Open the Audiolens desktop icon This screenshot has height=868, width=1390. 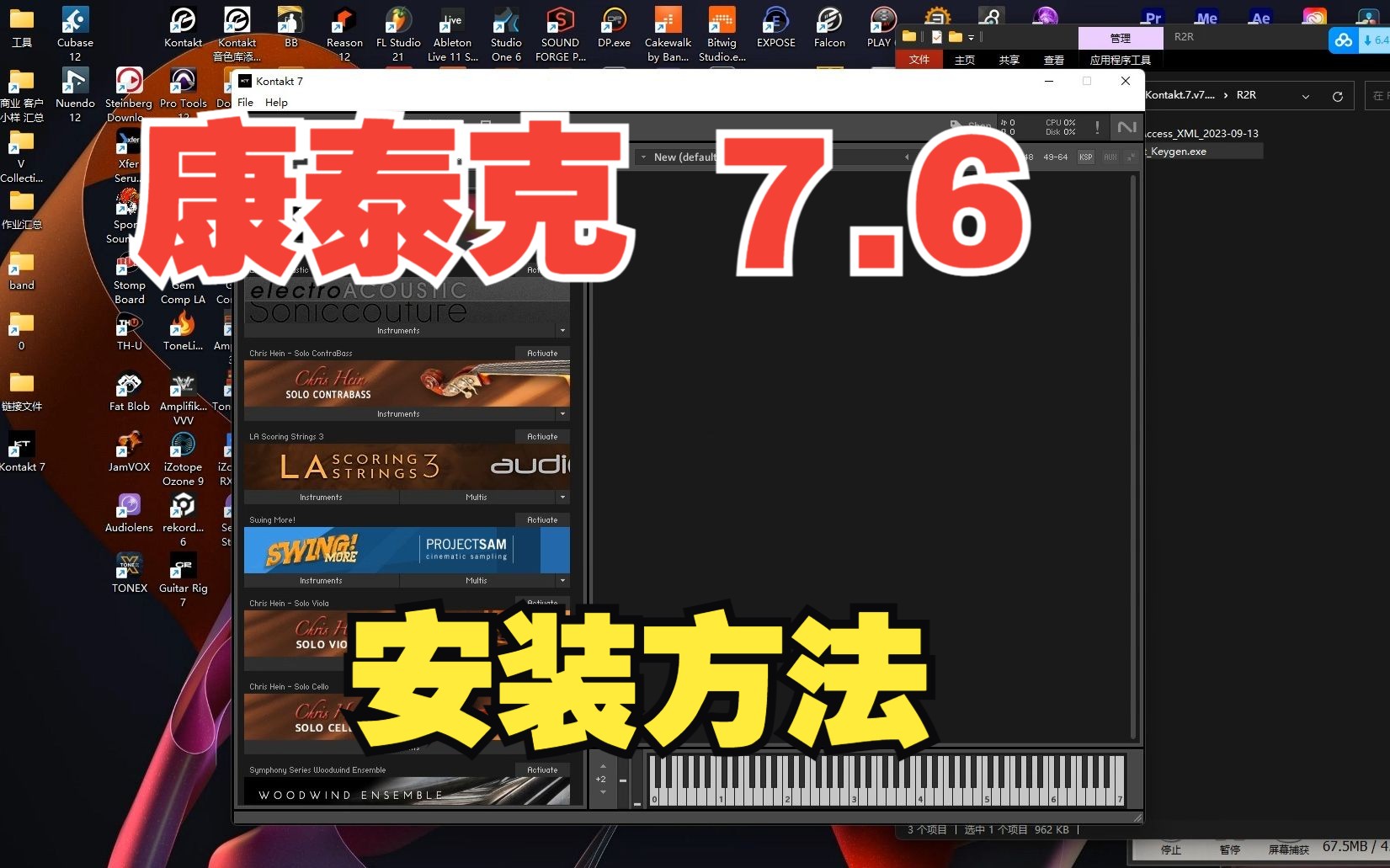click(129, 514)
